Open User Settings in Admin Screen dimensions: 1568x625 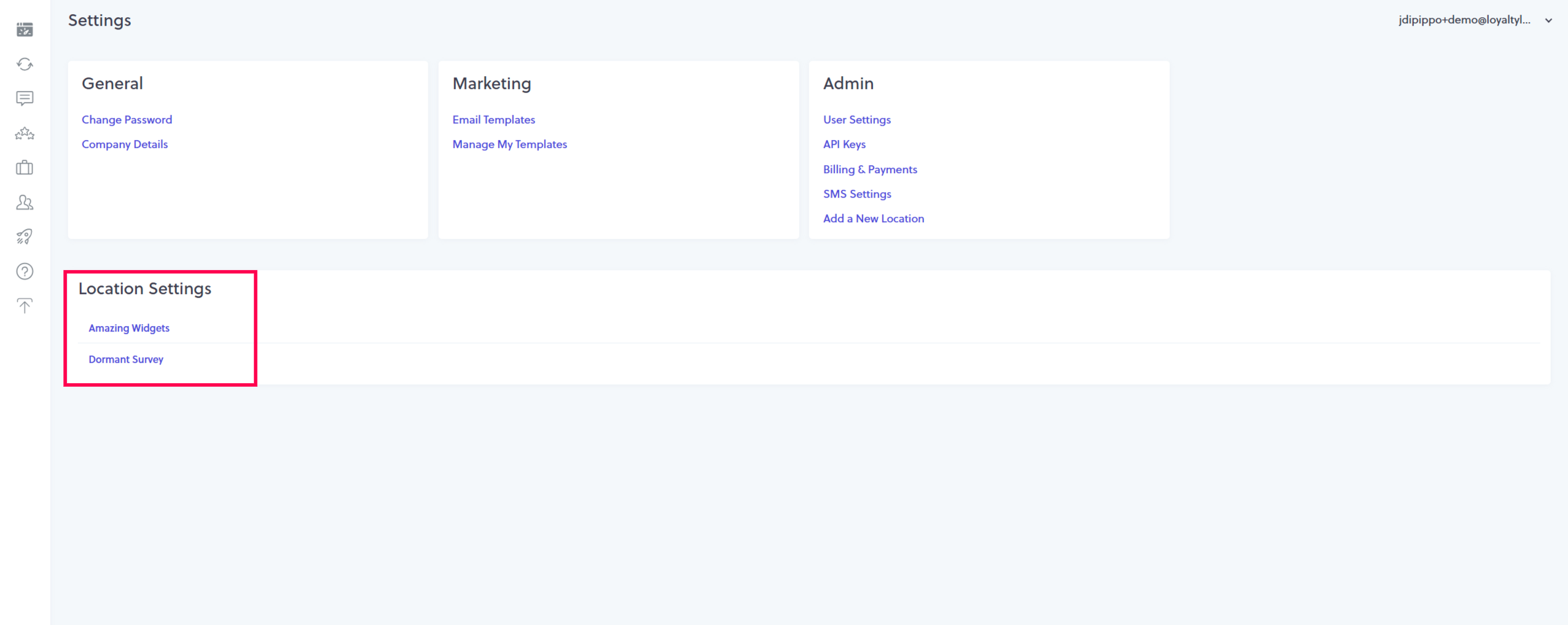(x=857, y=120)
